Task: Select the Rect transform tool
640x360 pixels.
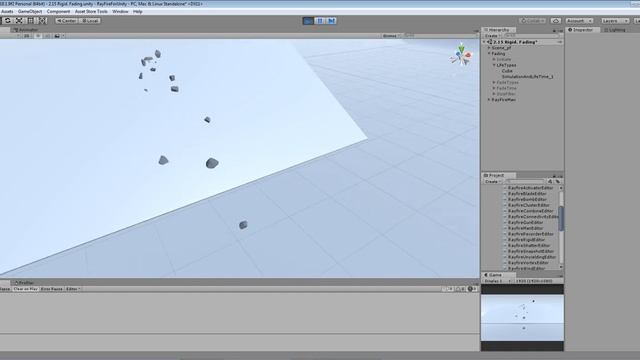Action: click(31, 20)
